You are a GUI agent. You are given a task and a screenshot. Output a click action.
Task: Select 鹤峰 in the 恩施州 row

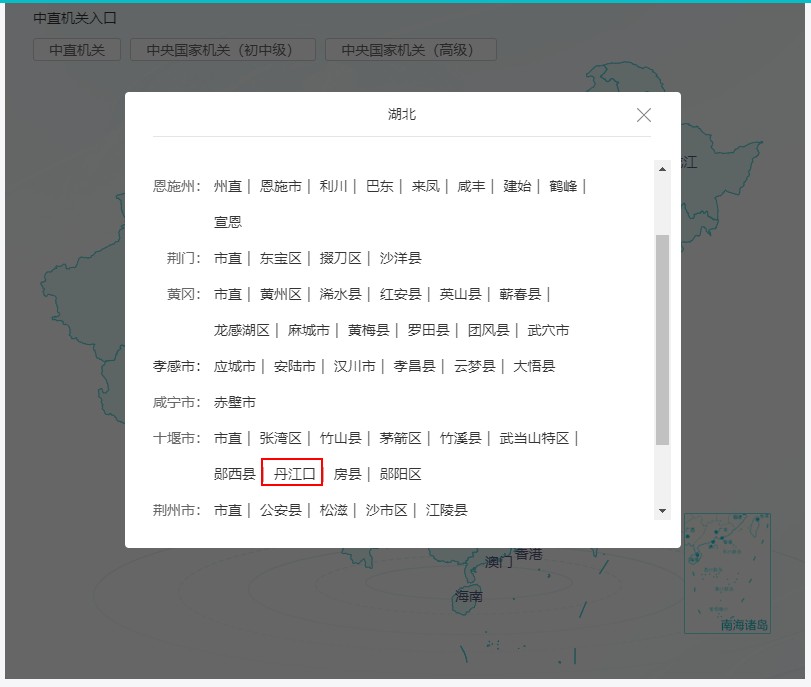(x=563, y=186)
